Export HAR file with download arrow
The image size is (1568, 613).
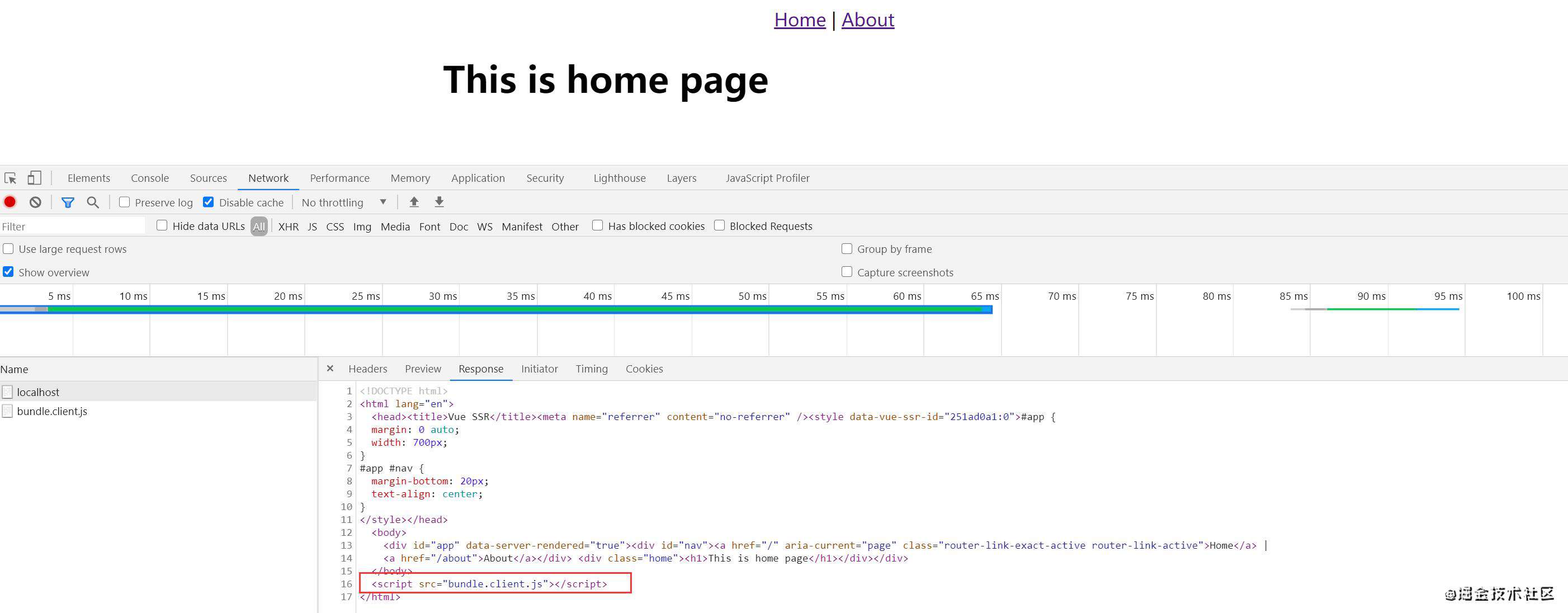tap(439, 202)
